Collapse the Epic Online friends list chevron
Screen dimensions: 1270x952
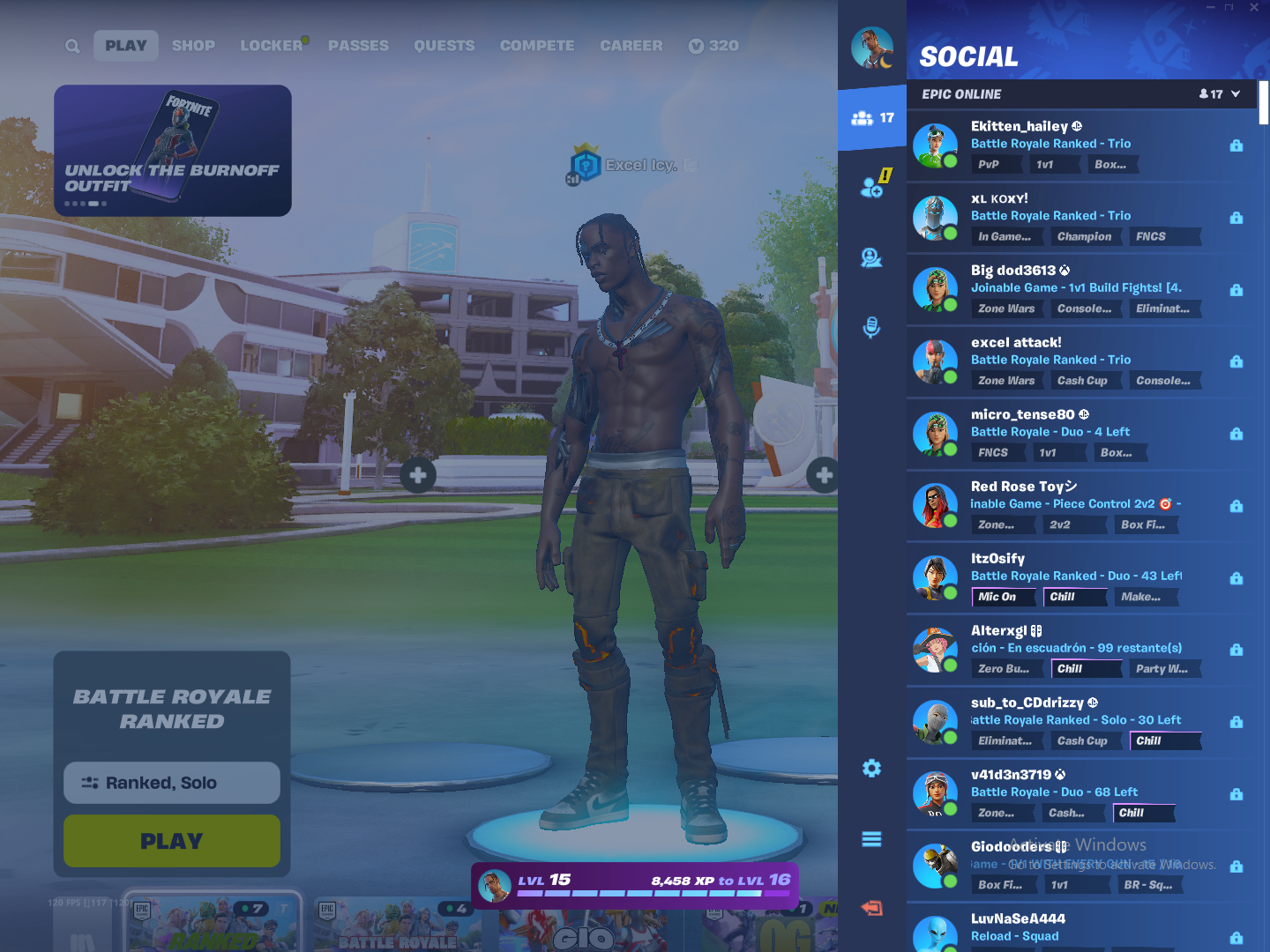coord(1236,94)
